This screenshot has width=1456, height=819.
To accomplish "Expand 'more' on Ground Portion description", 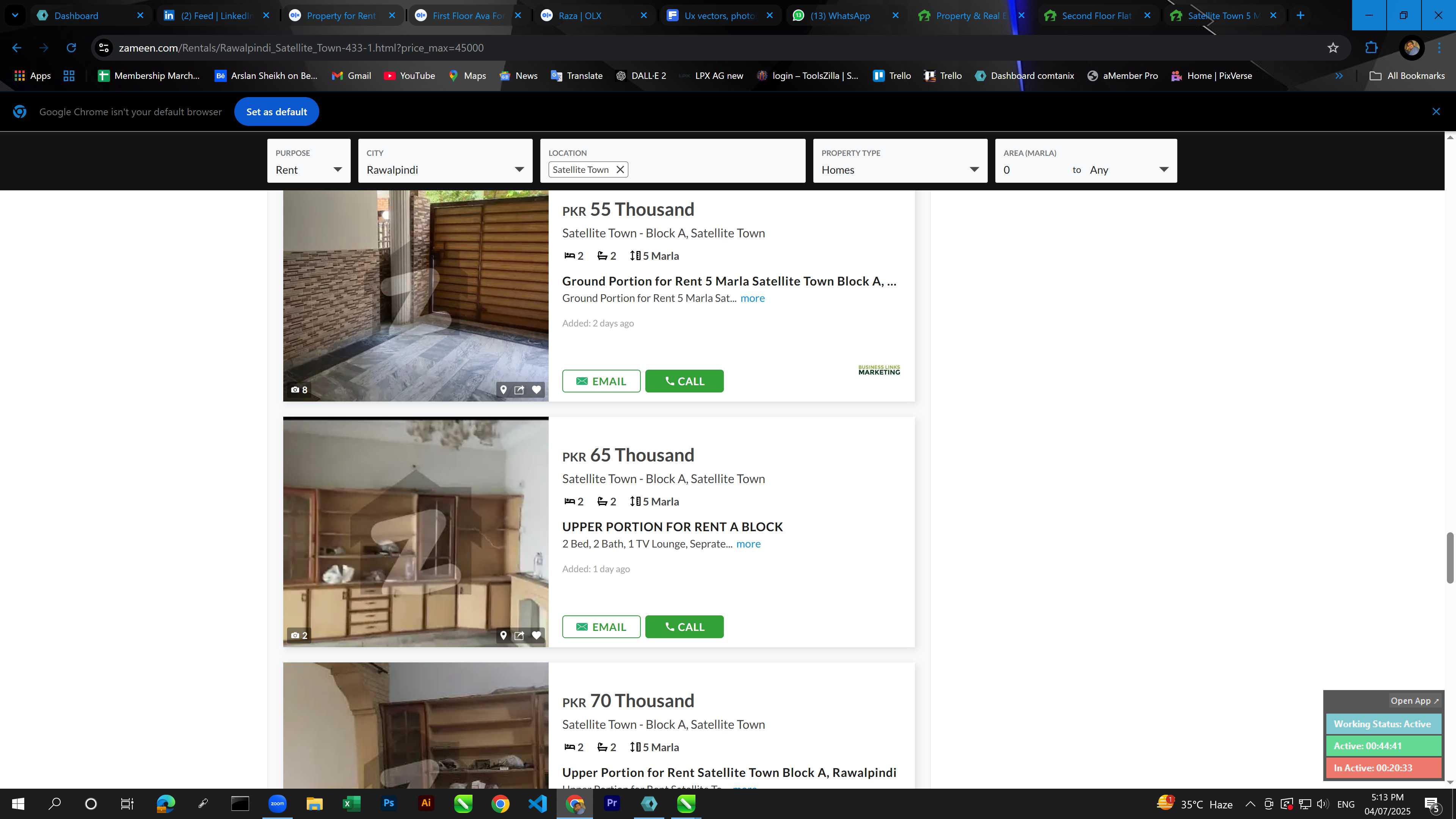I will pos(752,298).
